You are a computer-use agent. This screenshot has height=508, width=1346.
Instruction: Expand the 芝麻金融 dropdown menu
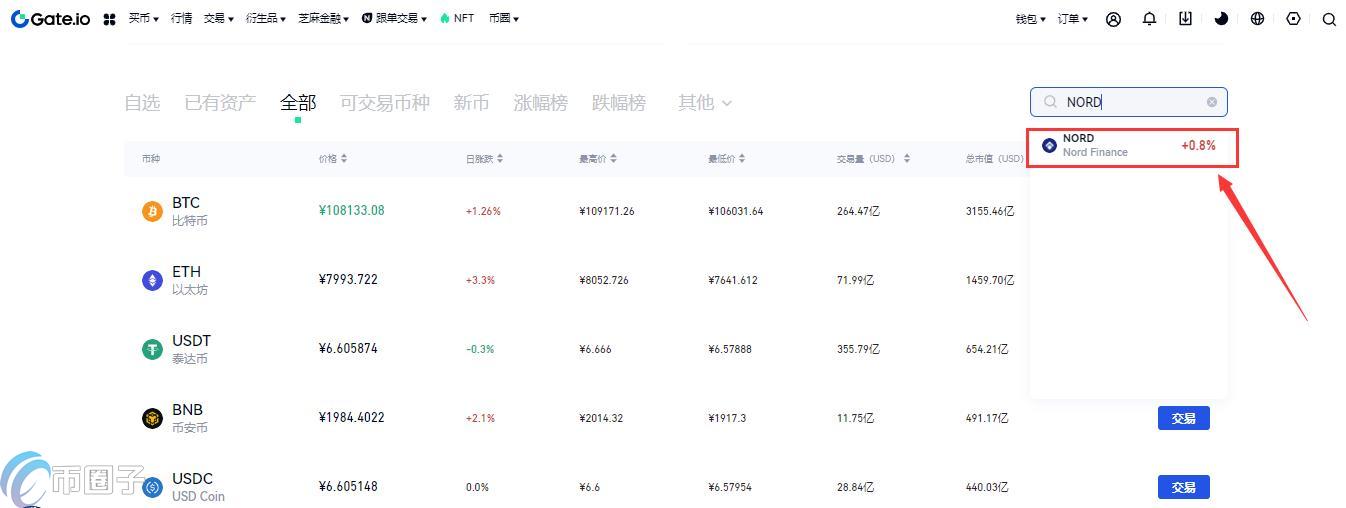pos(323,18)
